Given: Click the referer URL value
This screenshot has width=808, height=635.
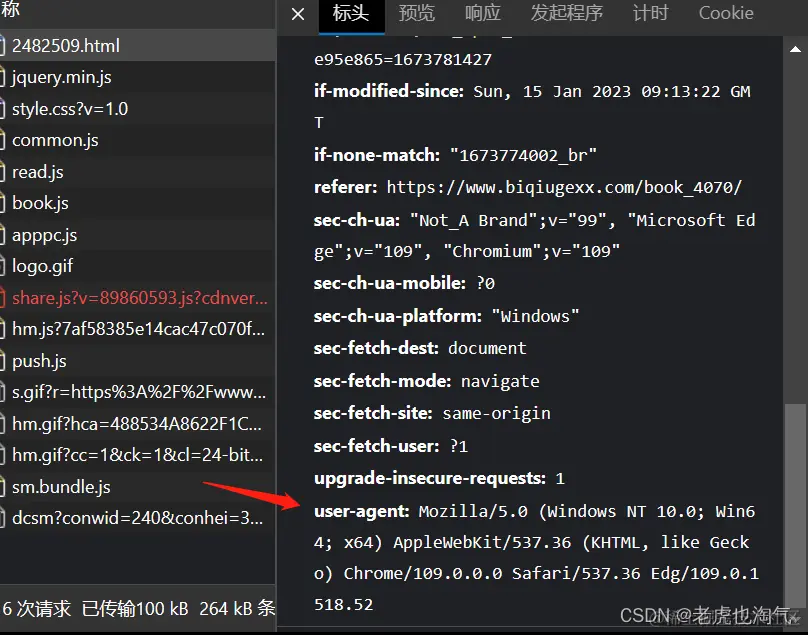Looking at the screenshot, I should coord(564,187).
